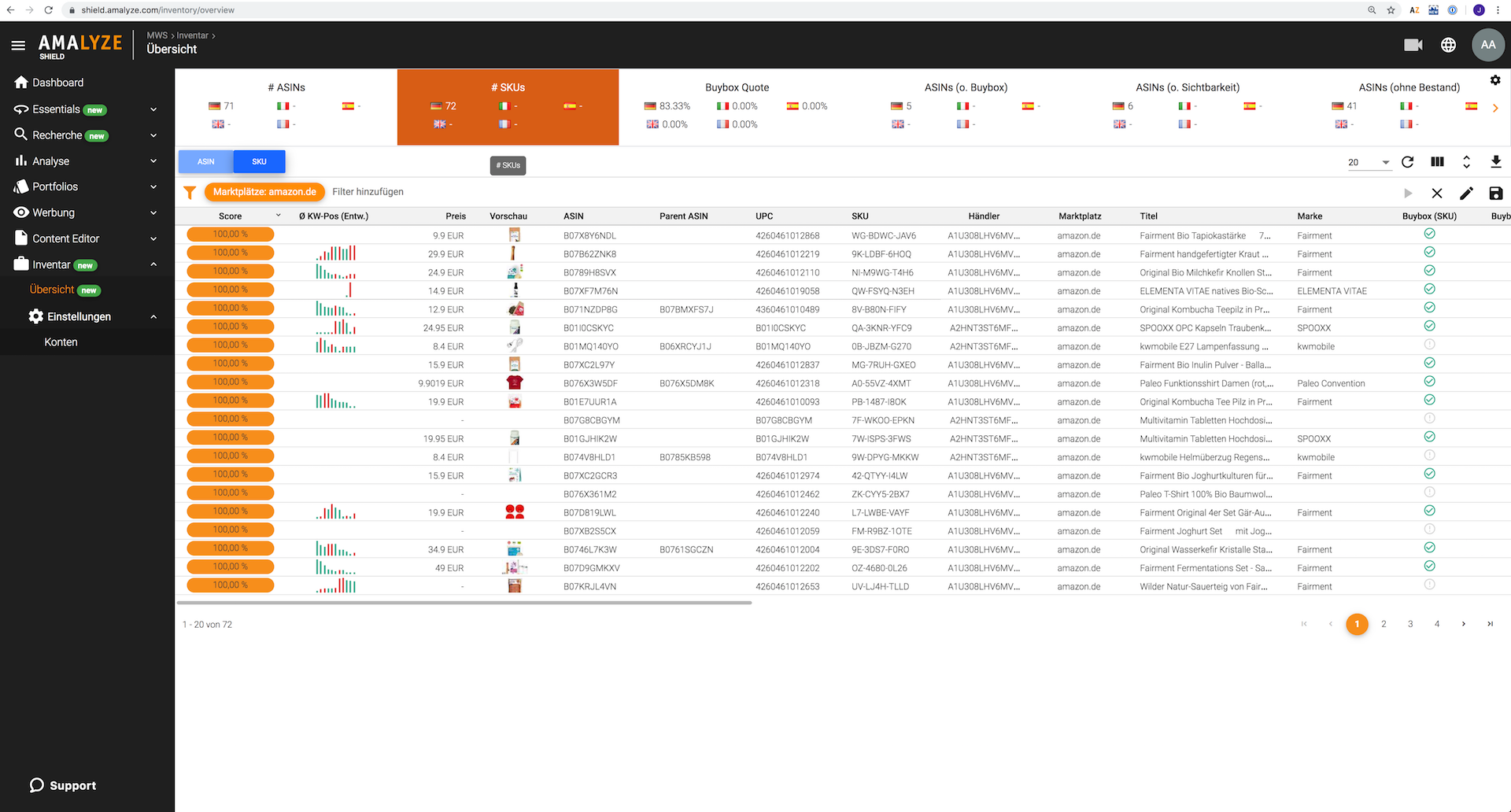Expand the Werbung sidebar section
The width and height of the screenshot is (1511, 812).
[153, 212]
